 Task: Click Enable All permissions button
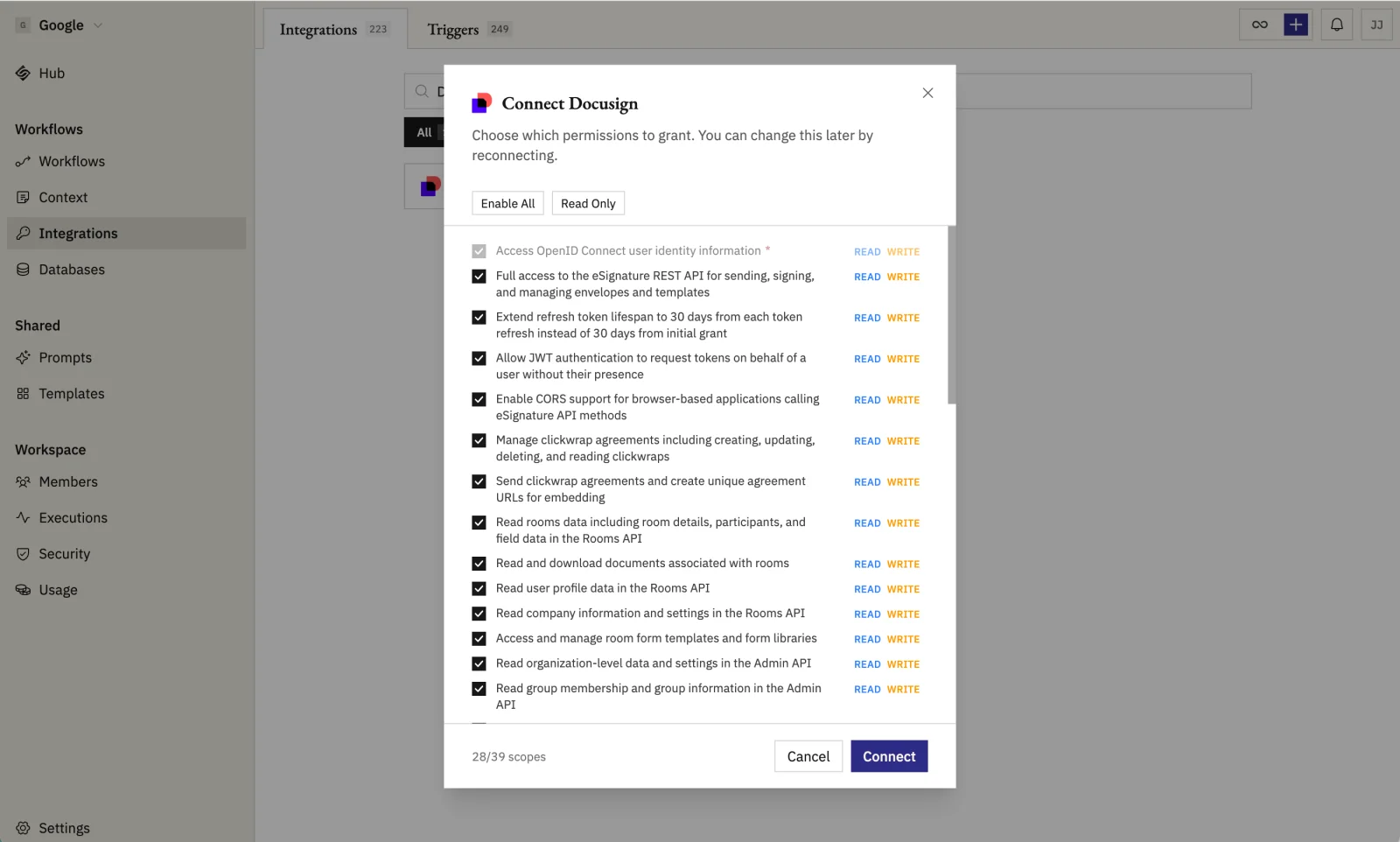pyautogui.click(x=507, y=204)
